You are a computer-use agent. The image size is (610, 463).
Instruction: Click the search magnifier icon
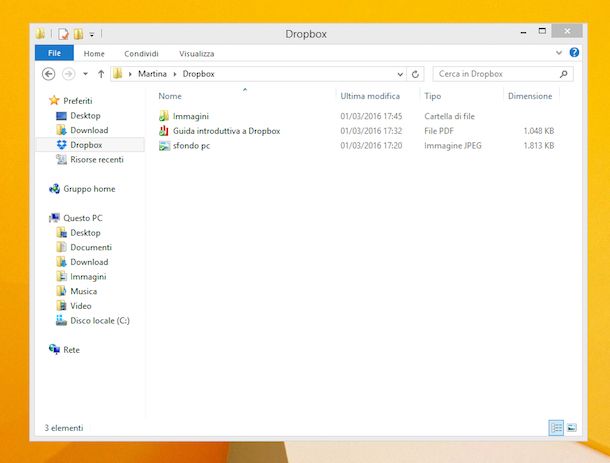coord(563,74)
